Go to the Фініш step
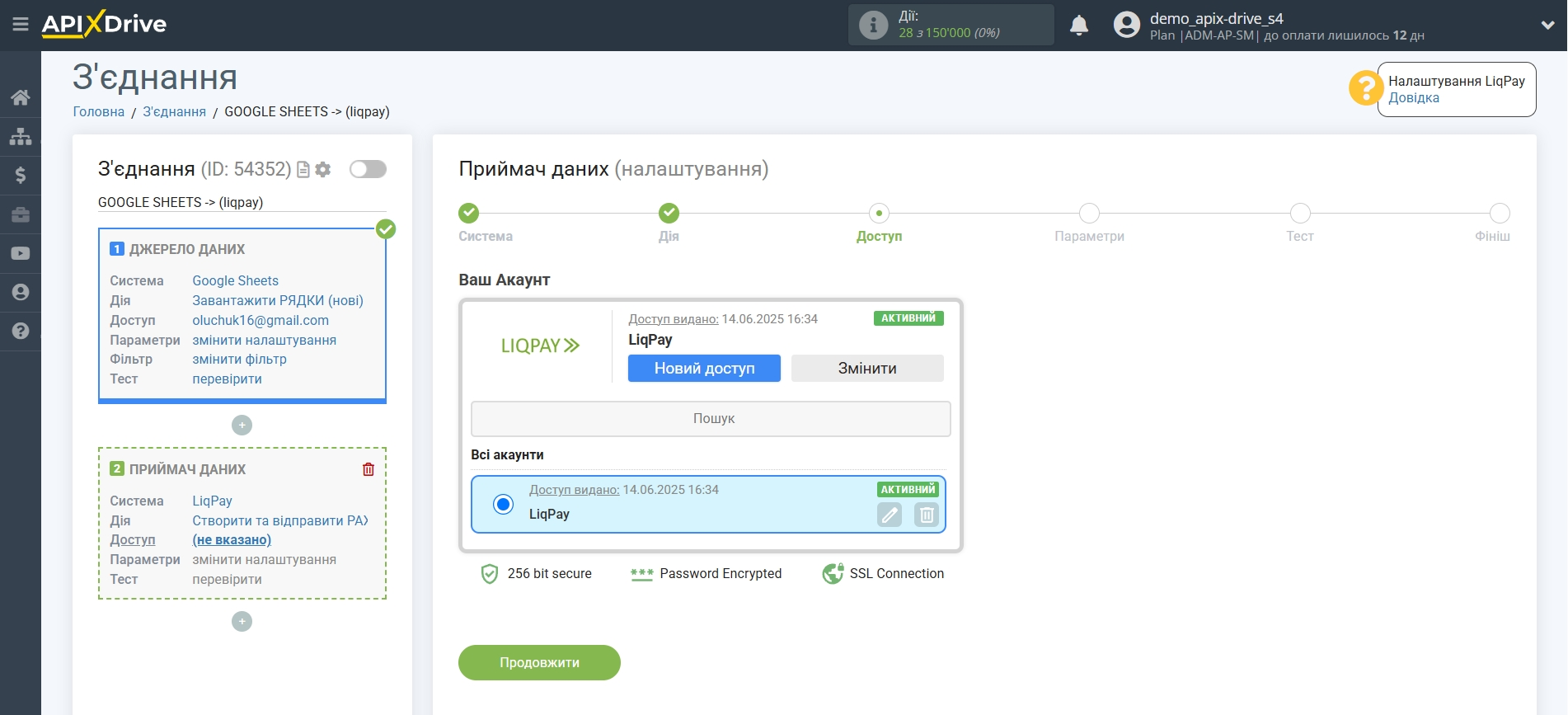 pyautogui.click(x=1500, y=213)
